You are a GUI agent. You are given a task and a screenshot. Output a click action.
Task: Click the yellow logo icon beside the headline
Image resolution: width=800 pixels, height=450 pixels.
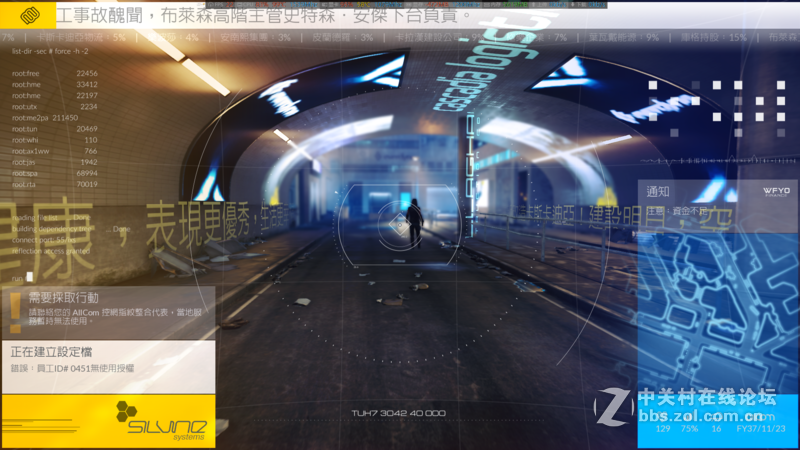[x=30, y=16]
